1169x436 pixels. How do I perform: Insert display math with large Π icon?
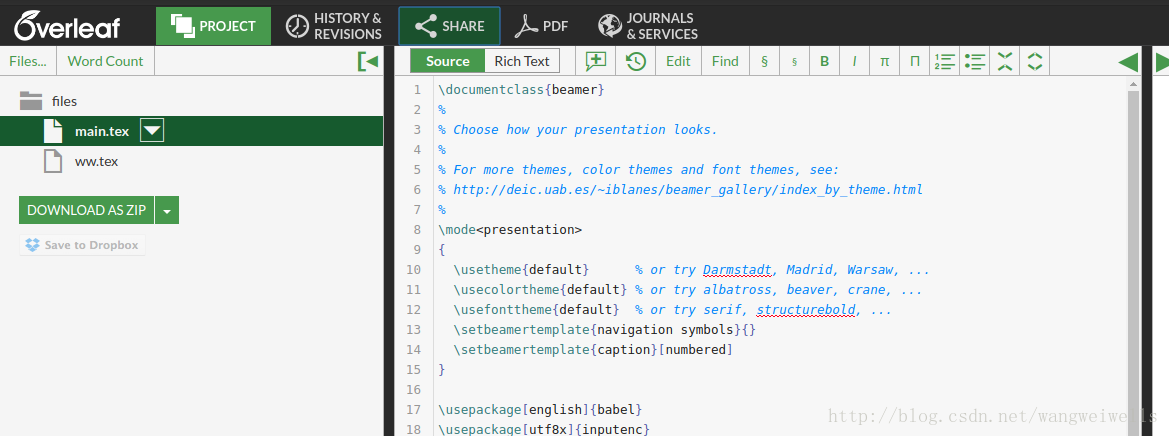pyautogui.click(x=915, y=61)
